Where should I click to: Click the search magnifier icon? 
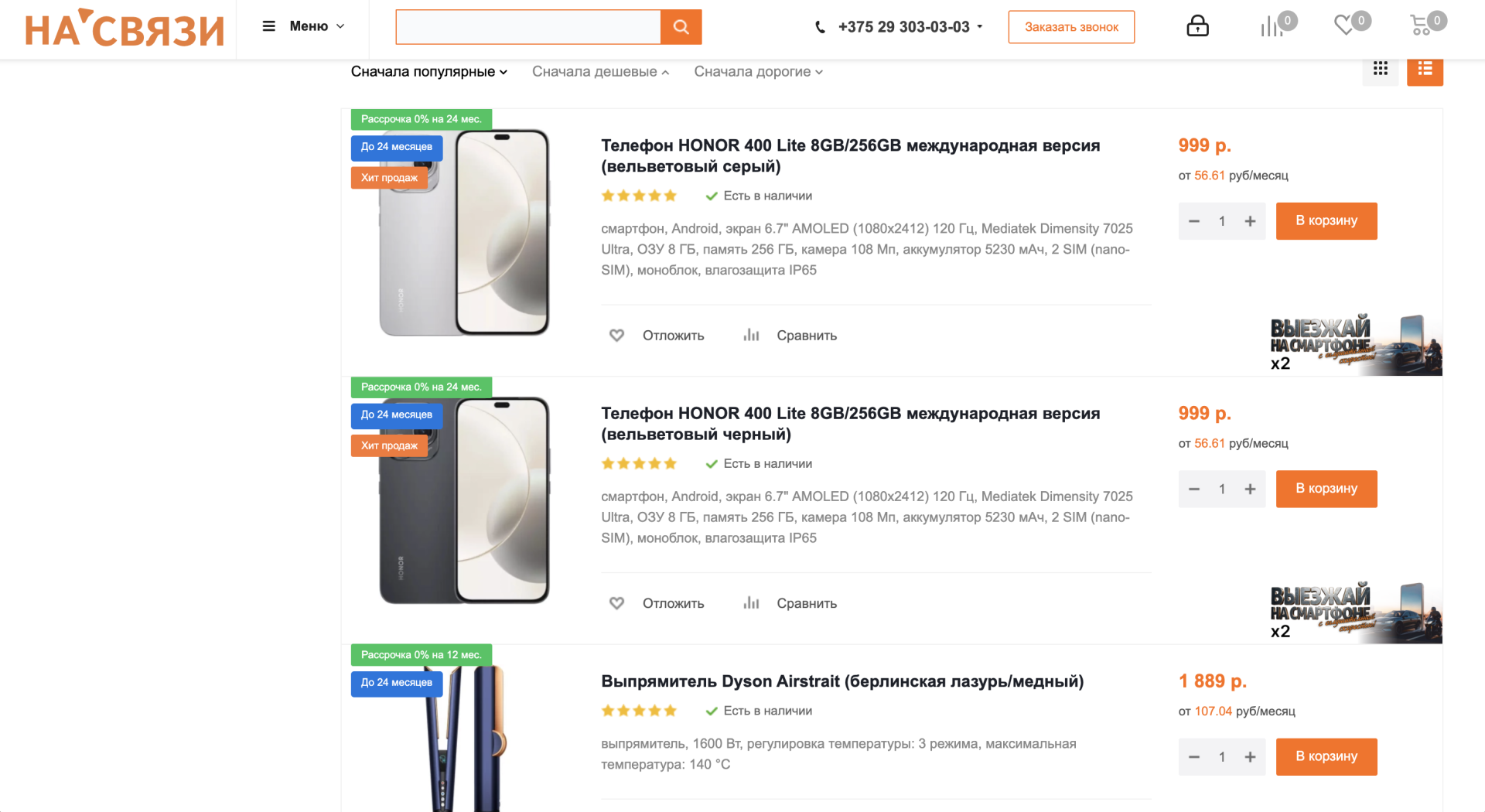pos(681,26)
